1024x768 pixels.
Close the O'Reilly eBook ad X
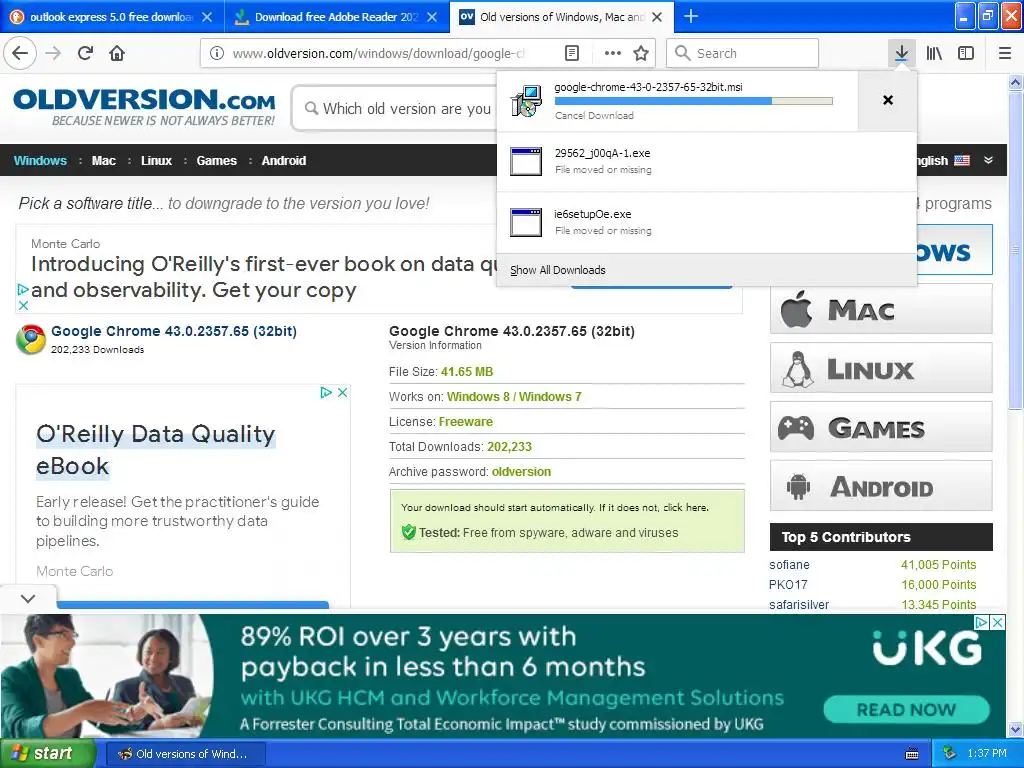click(342, 392)
